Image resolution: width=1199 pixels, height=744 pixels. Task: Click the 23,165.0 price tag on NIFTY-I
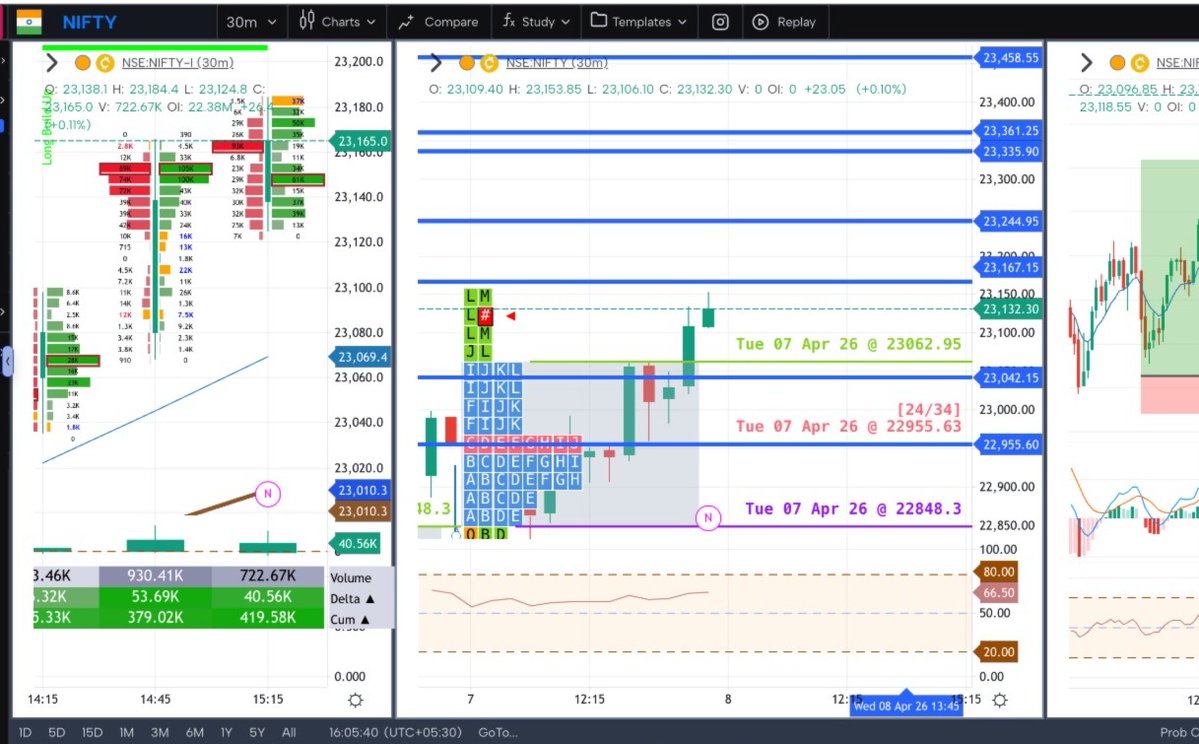click(x=361, y=141)
